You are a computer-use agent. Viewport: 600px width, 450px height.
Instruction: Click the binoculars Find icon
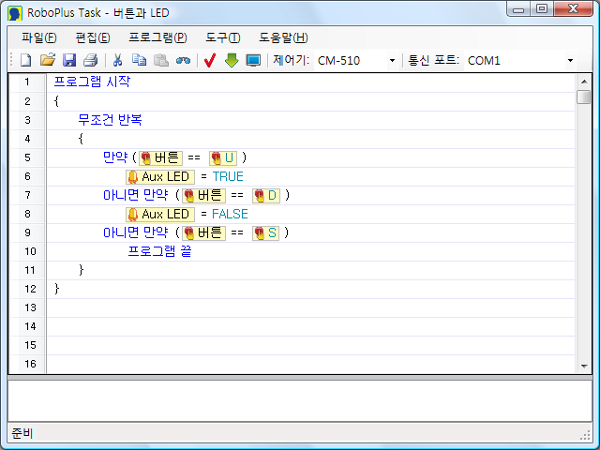[183, 61]
